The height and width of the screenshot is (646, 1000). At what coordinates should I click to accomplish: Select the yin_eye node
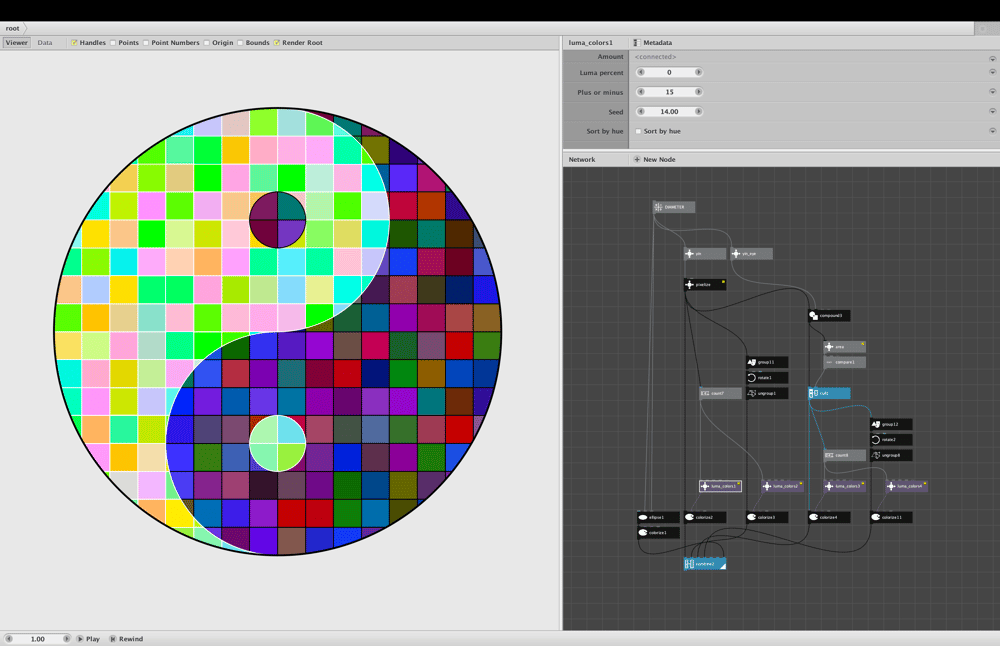point(751,254)
